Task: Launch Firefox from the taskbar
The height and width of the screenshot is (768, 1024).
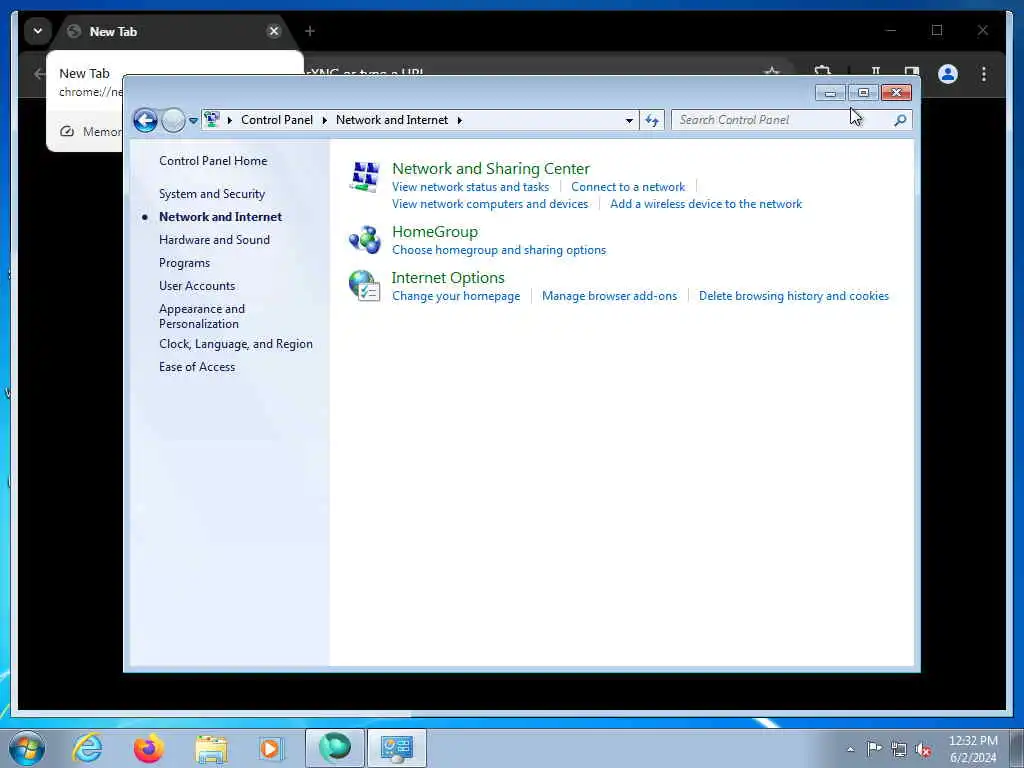Action: click(x=149, y=748)
